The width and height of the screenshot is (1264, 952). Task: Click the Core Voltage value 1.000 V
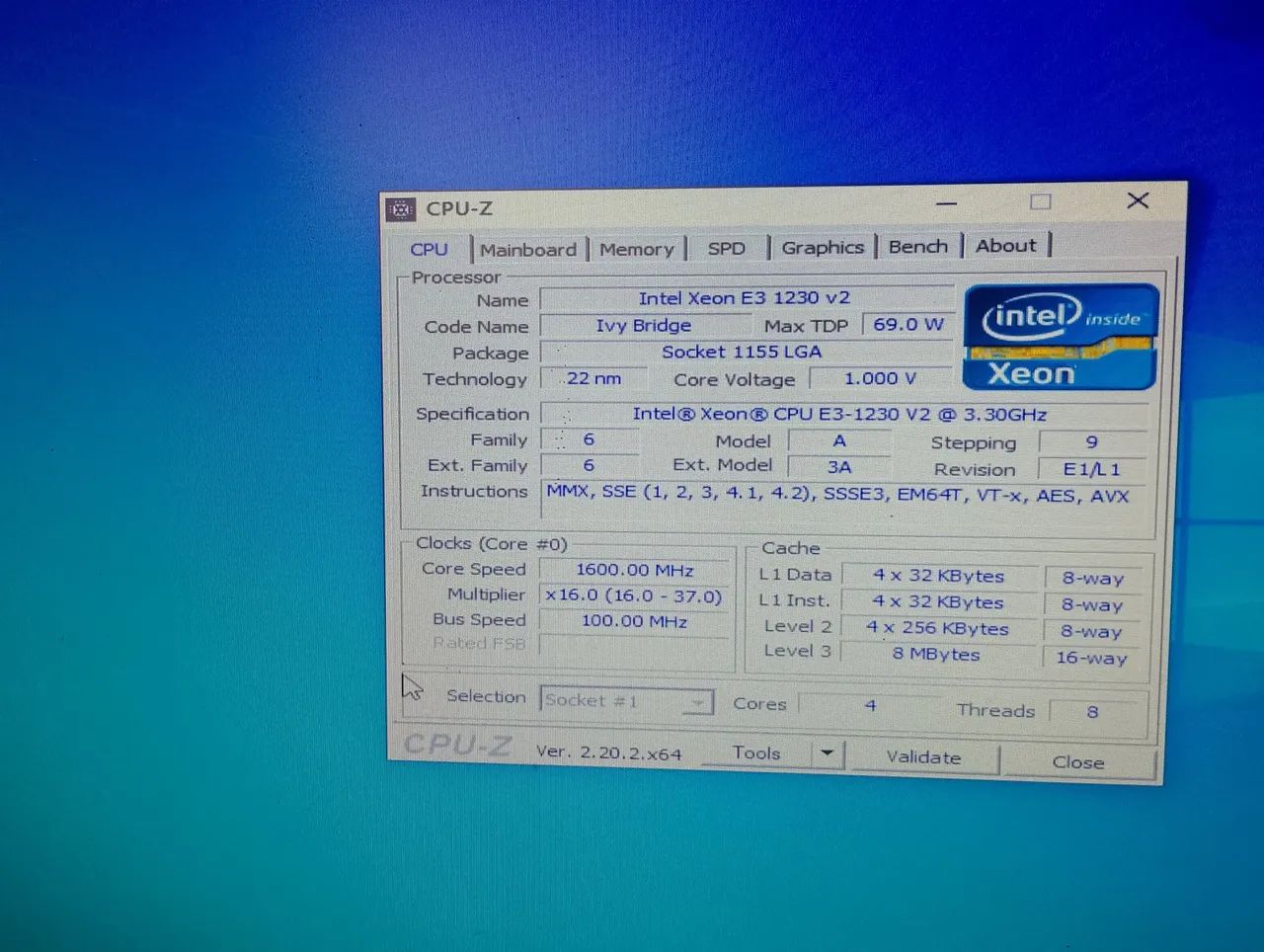coord(880,378)
